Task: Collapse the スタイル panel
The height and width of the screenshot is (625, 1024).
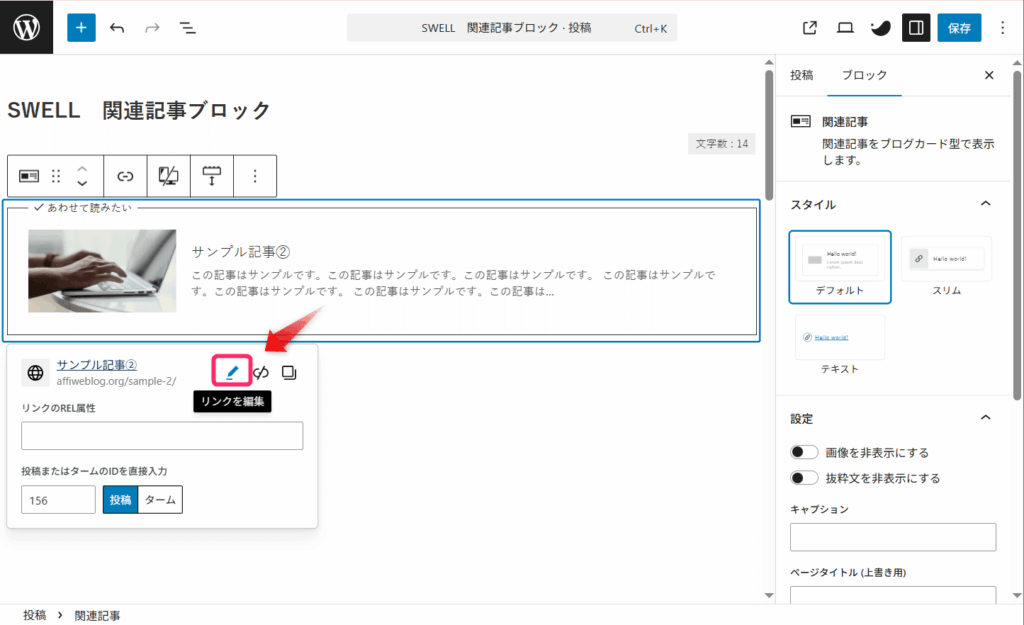Action: point(985,204)
